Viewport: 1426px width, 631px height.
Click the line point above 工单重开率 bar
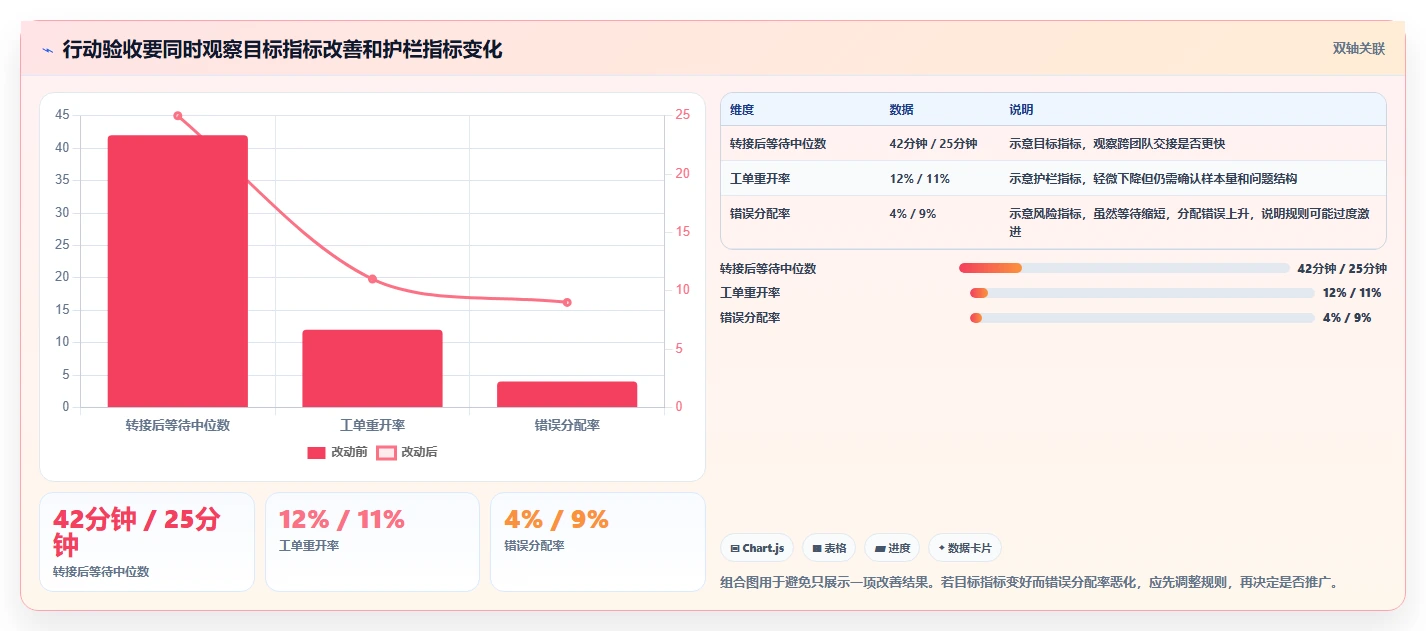tap(372, 279)
